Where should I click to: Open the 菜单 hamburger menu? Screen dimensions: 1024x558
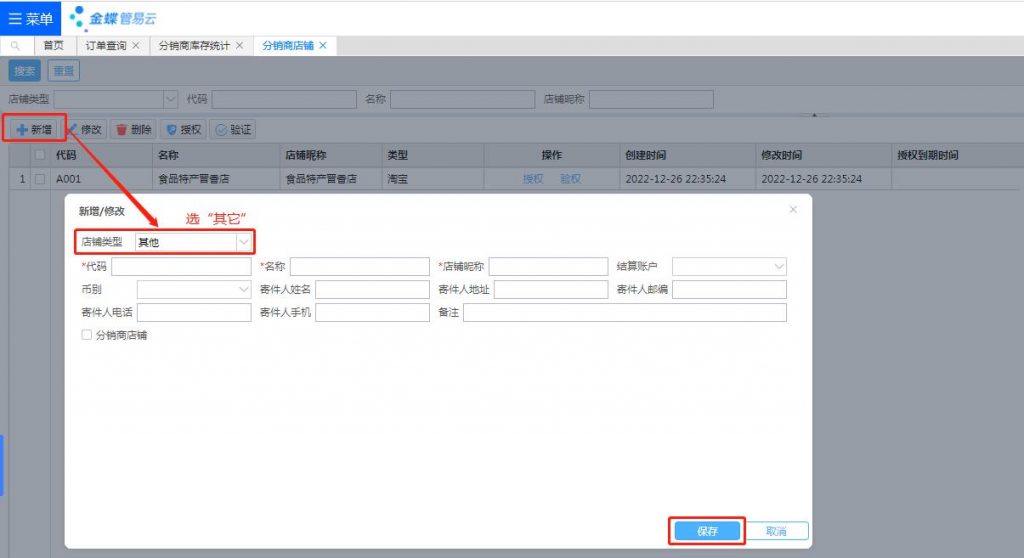tap(30, 18)
